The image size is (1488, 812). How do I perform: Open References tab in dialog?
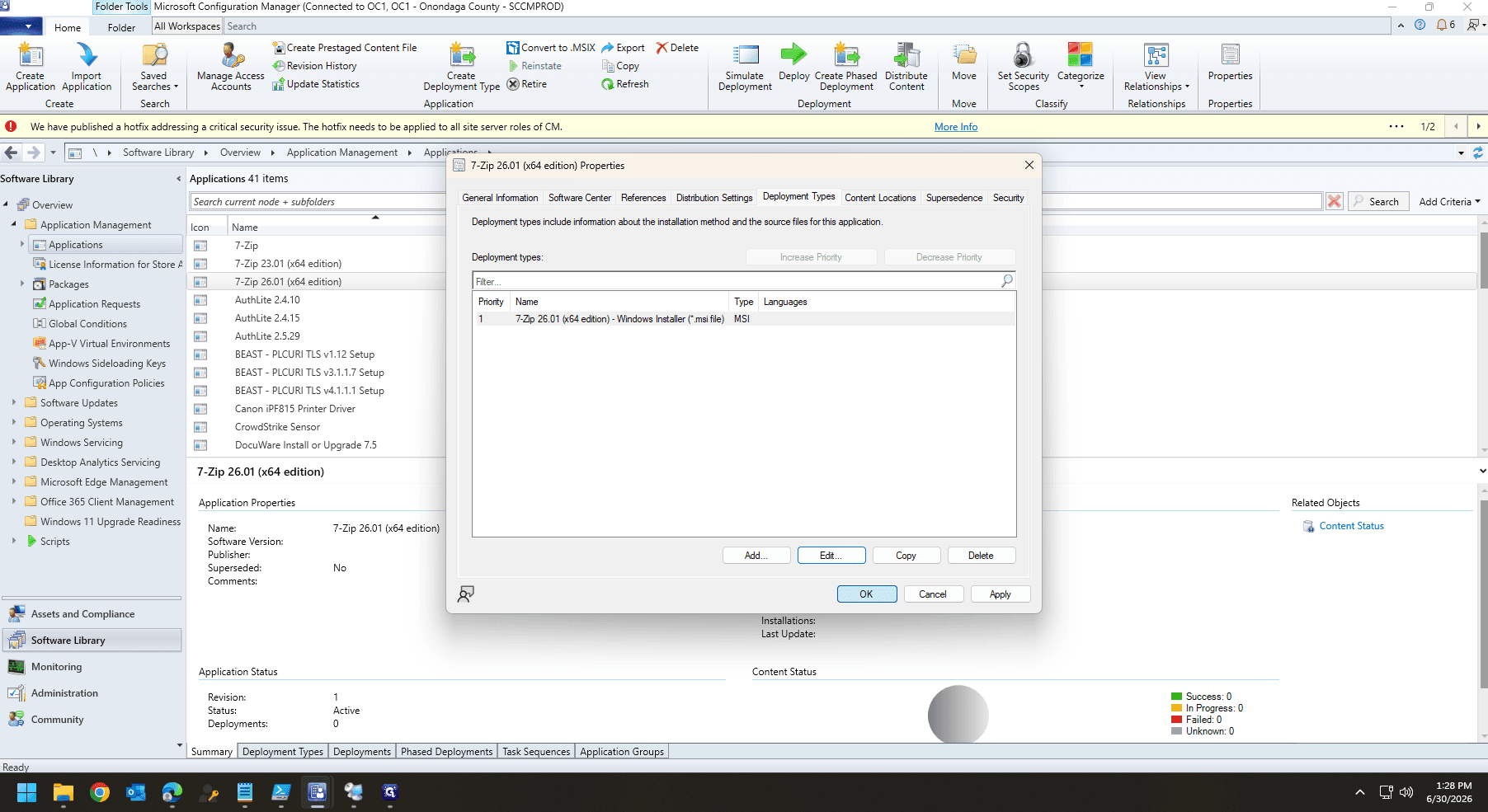[643, 198]
